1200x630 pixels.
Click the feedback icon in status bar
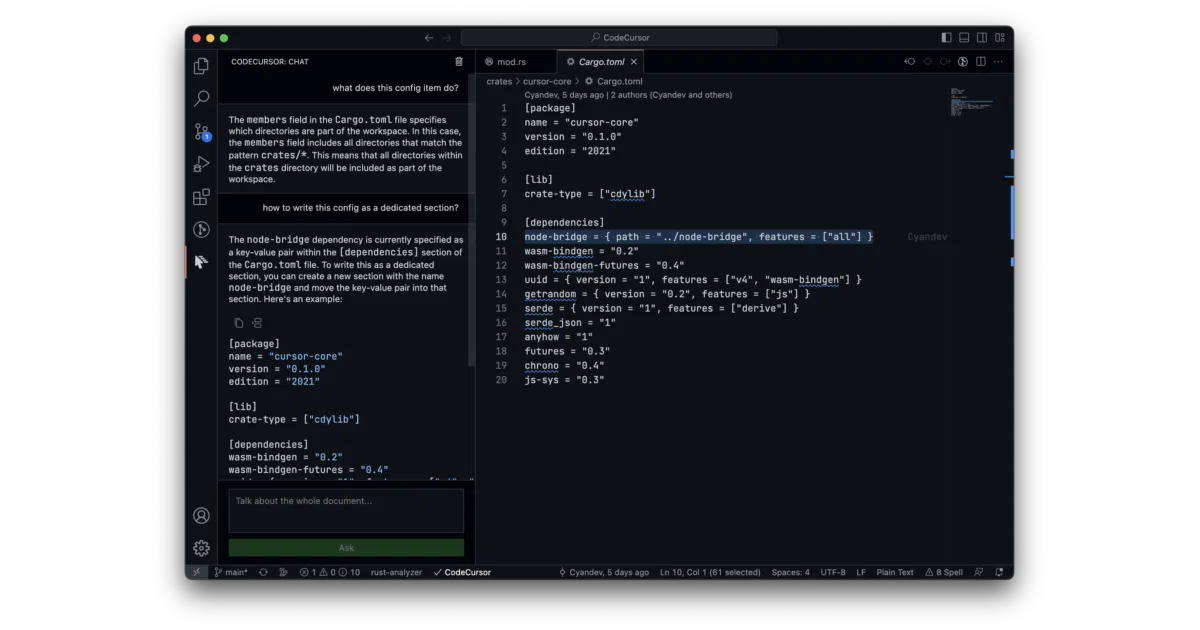980,573
